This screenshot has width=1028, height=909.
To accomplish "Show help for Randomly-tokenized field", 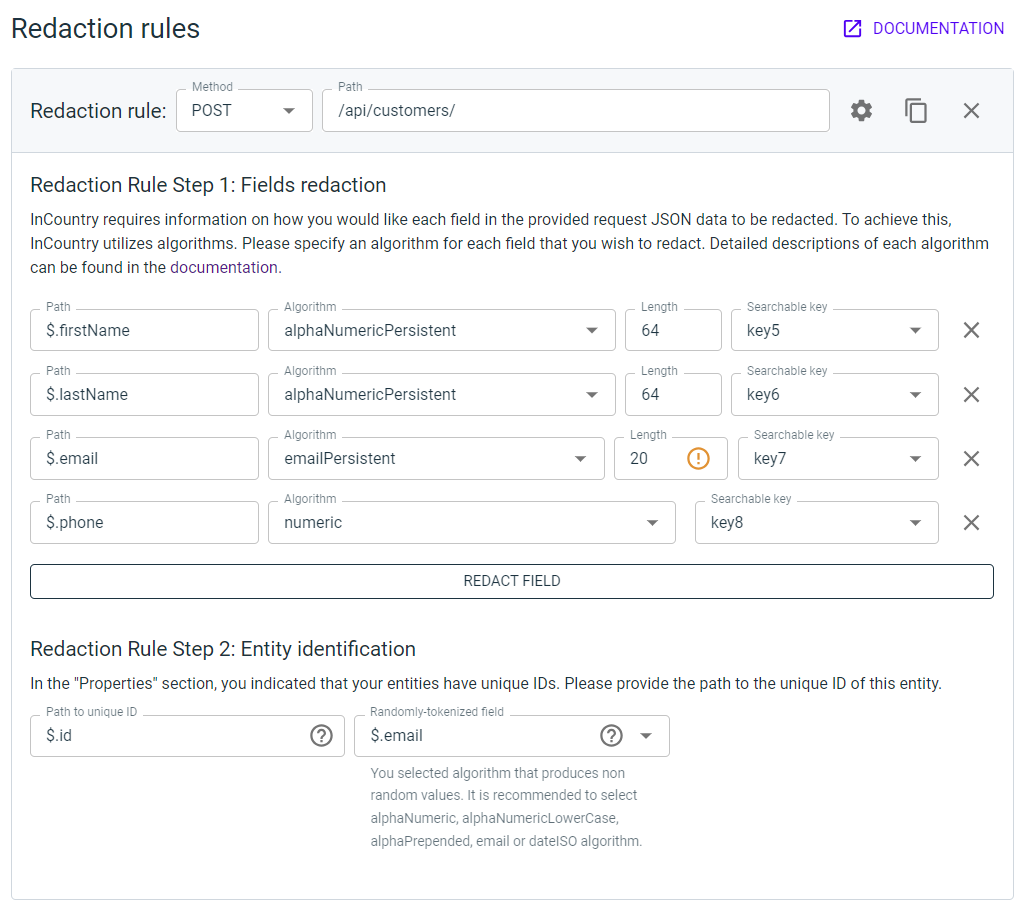I will [611, 736].
